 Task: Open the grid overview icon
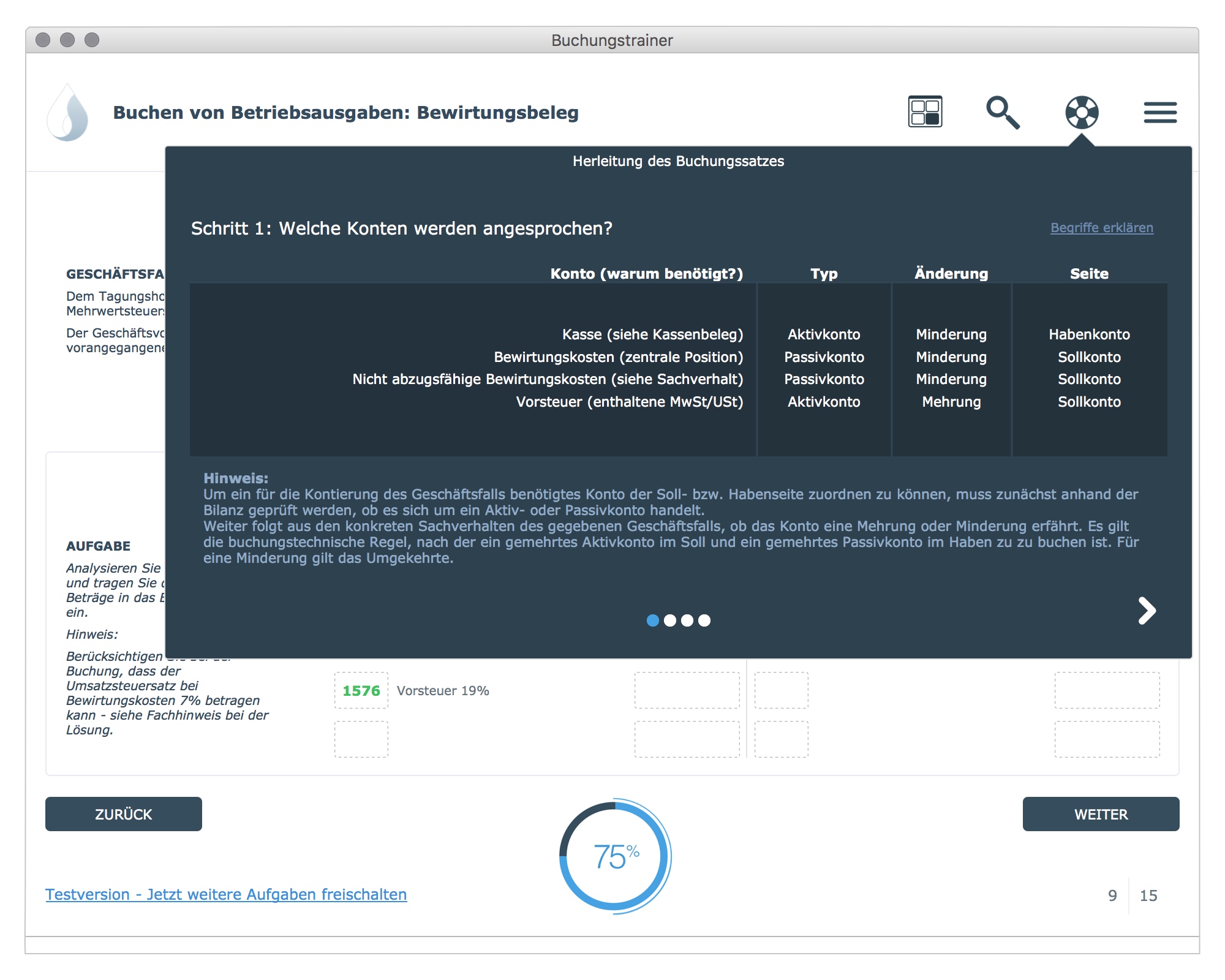[x=925, y=112]
